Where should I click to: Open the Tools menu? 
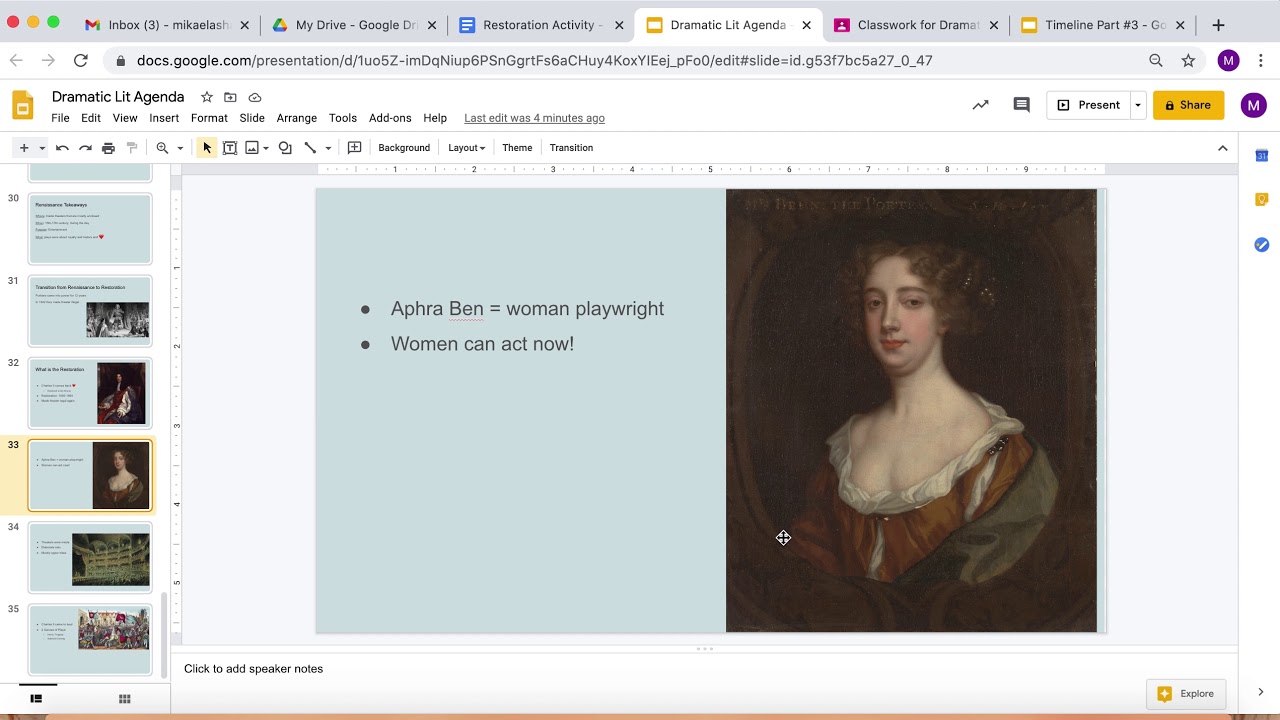[x=343, y=118]
